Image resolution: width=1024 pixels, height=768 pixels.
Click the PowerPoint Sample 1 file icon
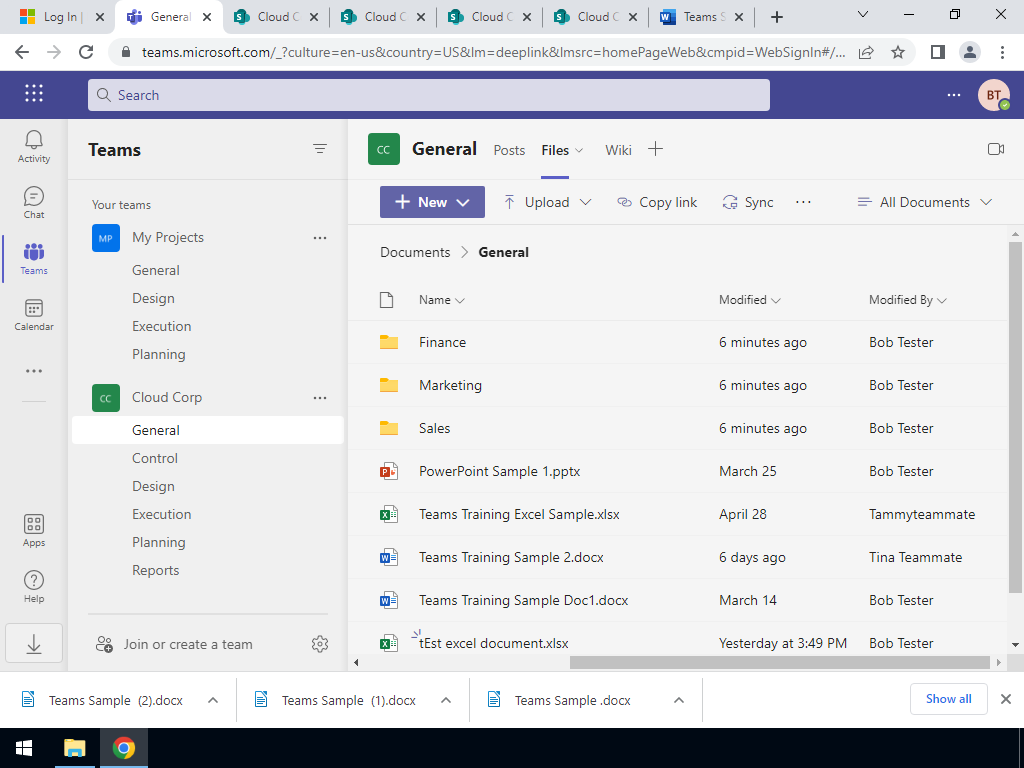click(x=389, y=471)
